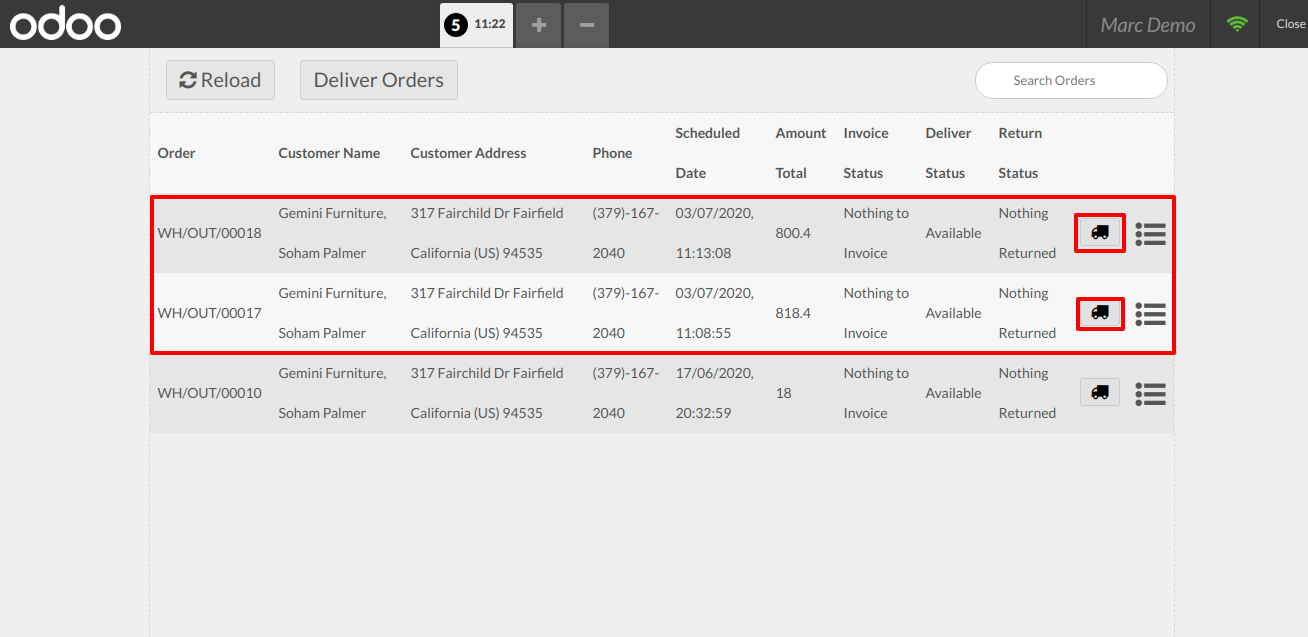Select order tab number 5
The image size is (1308, 637).
click(476, 25)
